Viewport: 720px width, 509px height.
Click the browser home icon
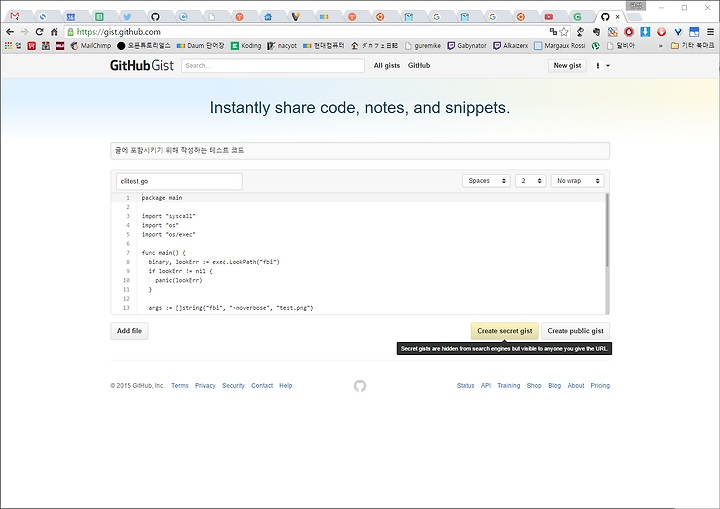54,32
